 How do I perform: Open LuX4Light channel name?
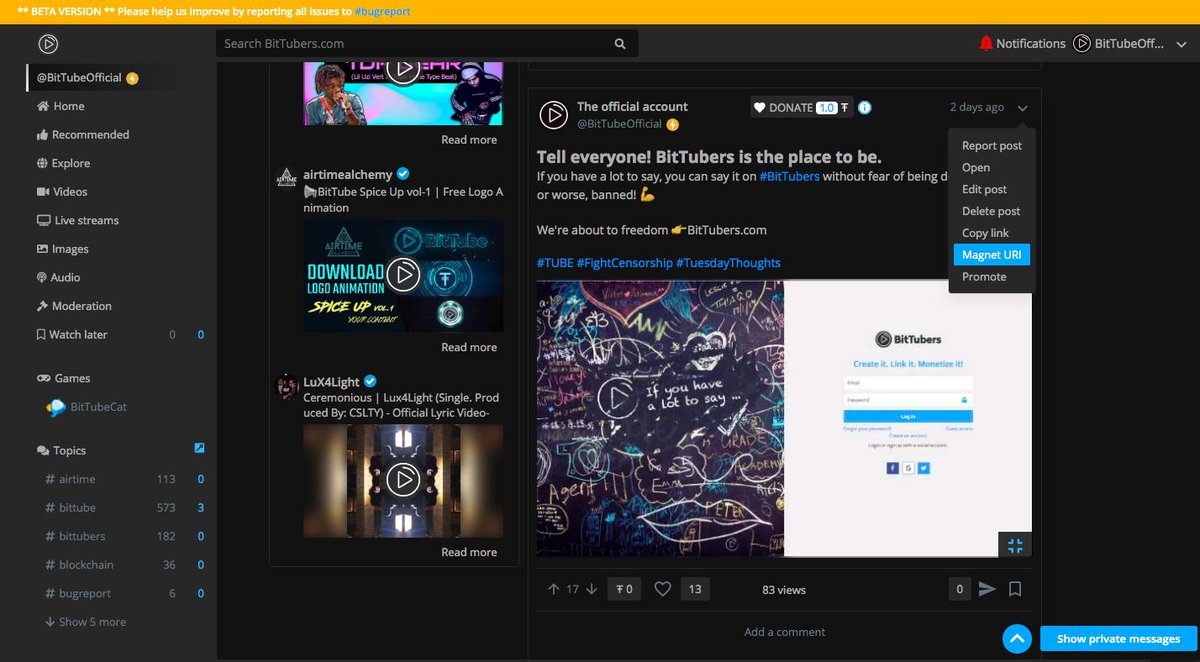tap(331, 381)
